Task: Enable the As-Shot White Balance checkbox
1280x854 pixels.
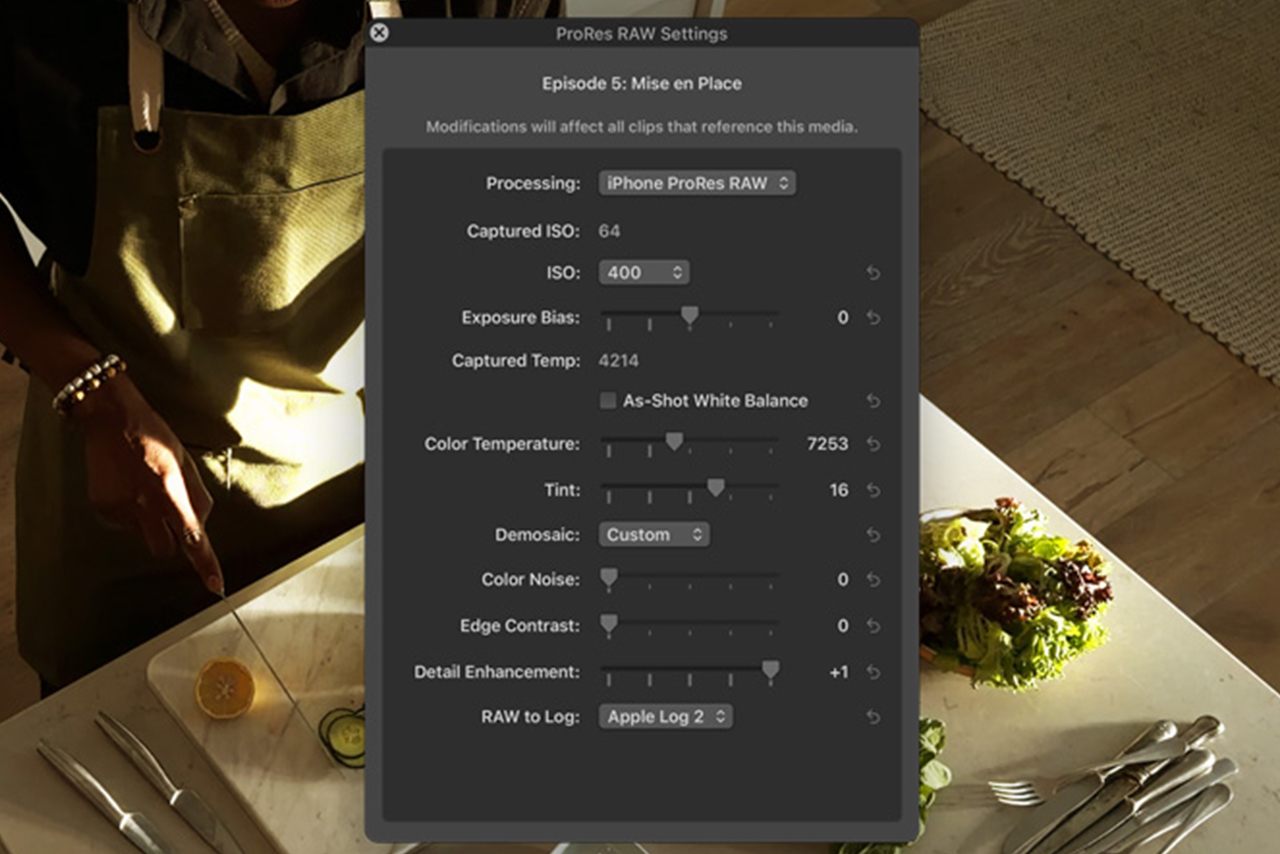Action: pos(608,401)
